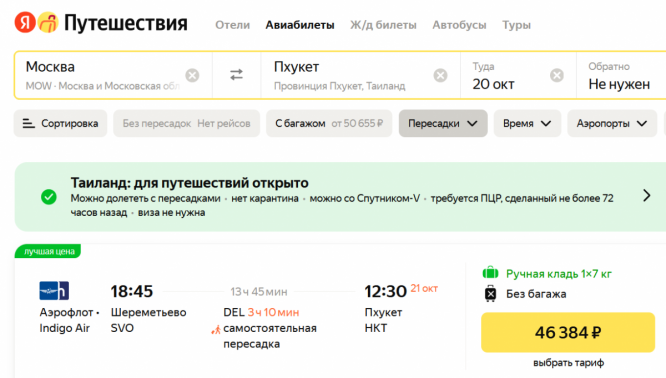This screenshot has height=378, width=666.
Task: Click the Без багажа label
Action: pyautogui.click(x=536, y=294)
